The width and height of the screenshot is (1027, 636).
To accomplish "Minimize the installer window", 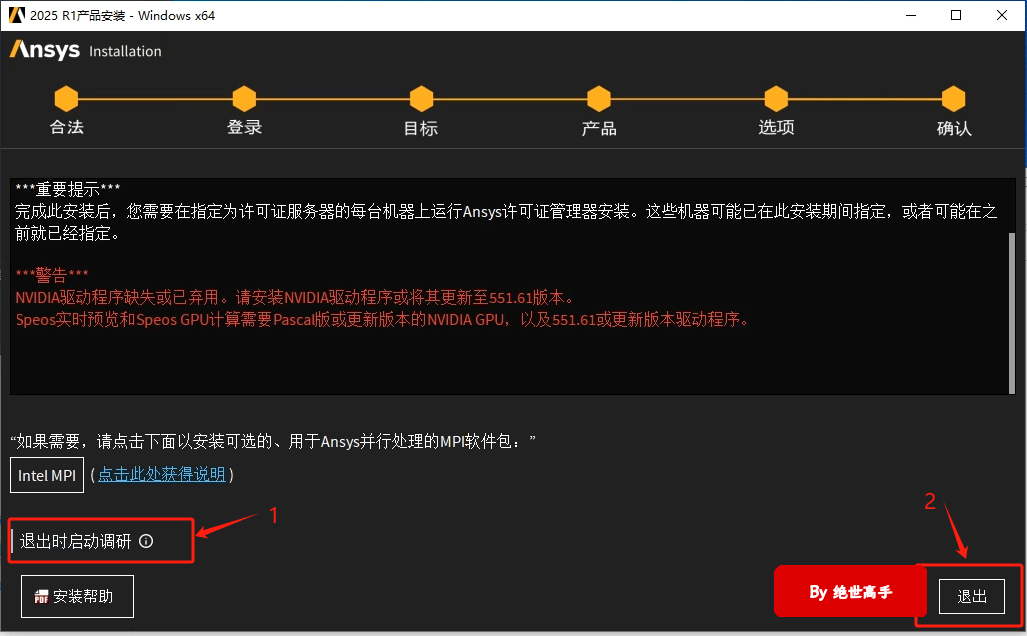I will pyautogui.click(x=910, y=15).
